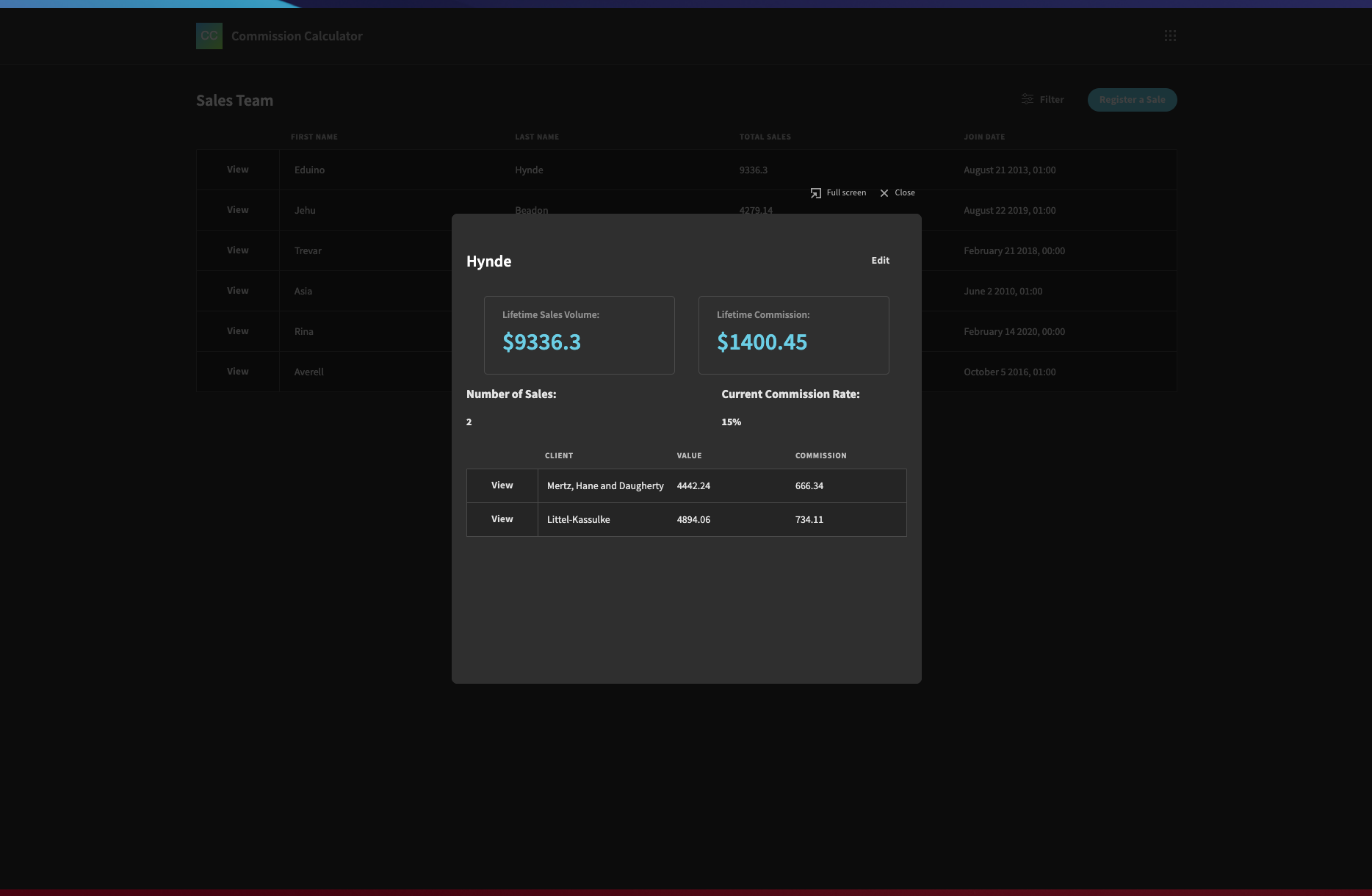Click the Commission Calculator title
The width and height of the screenshot is (1372, 896).
(297, 36)
